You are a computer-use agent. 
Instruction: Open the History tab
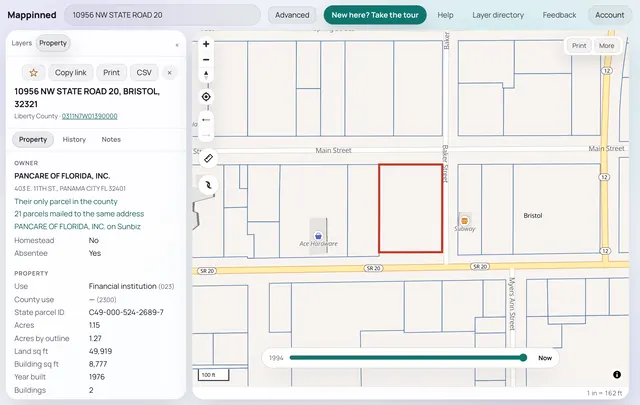click(x=74, y=140)
